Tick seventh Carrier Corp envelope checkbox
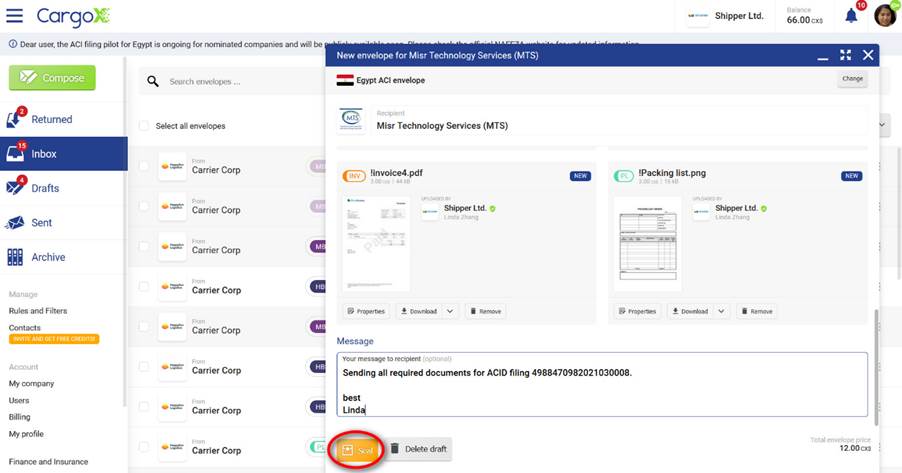This screenshot has width=902, height=473. tap(144, 406)
